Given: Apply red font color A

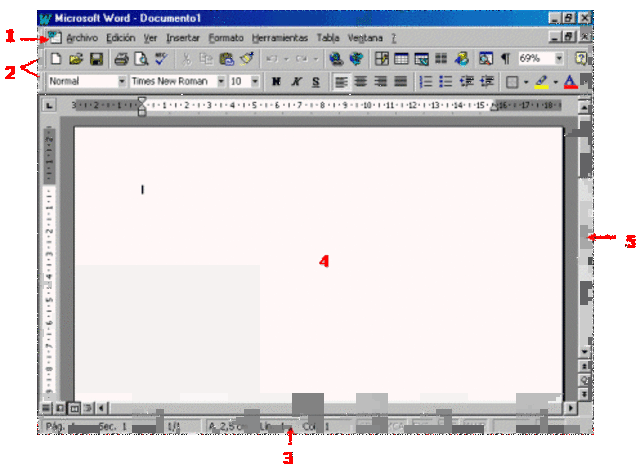Looking at the screenshot, I should (x=571, y=82).
